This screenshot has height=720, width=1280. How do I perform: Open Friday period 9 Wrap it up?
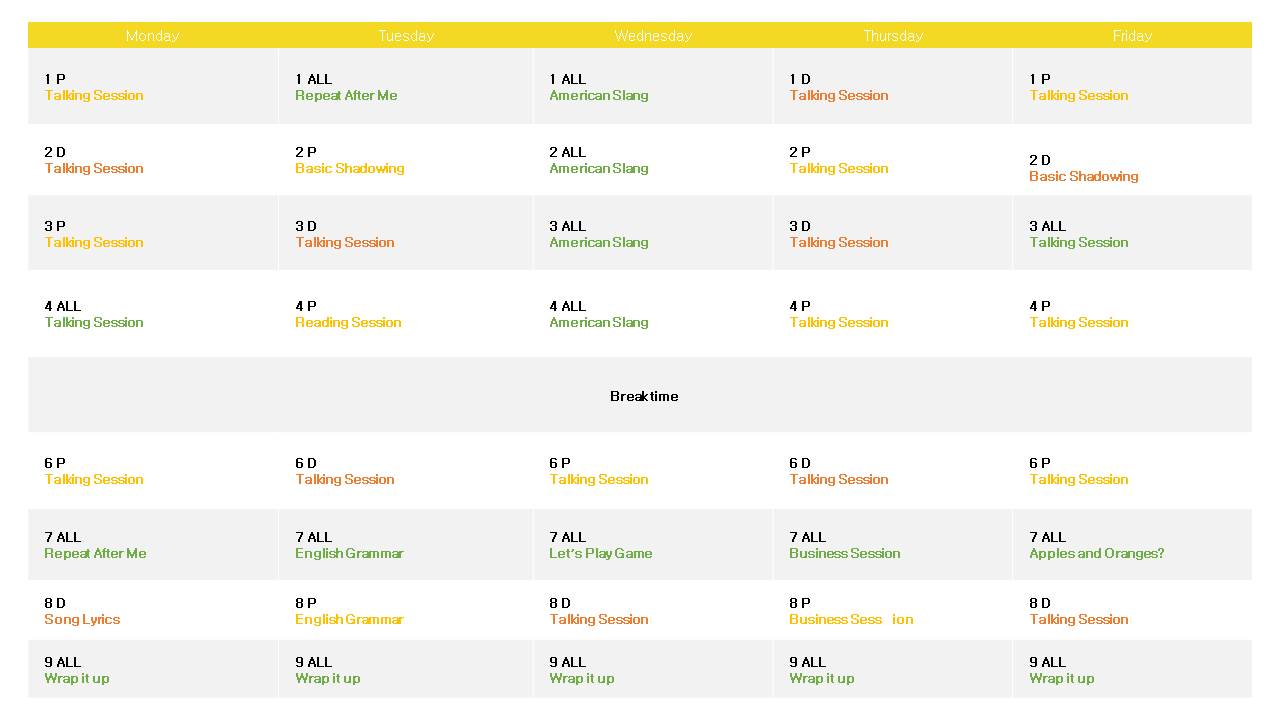coord(1061,678)
